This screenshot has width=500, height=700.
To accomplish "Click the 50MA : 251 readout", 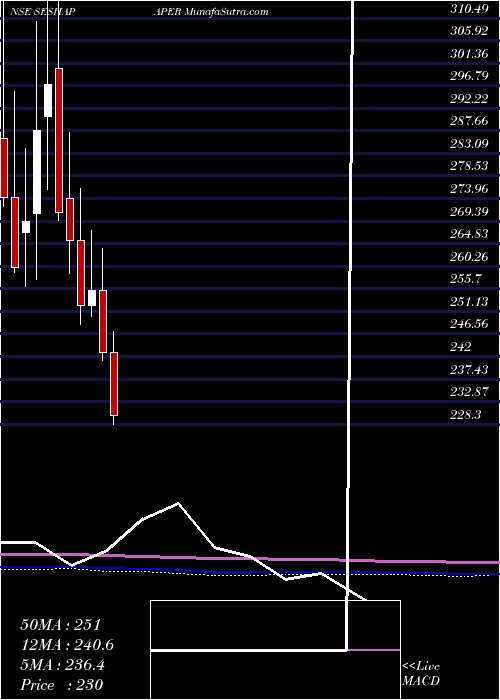I will pyautogui.click(x=62, y=625).
